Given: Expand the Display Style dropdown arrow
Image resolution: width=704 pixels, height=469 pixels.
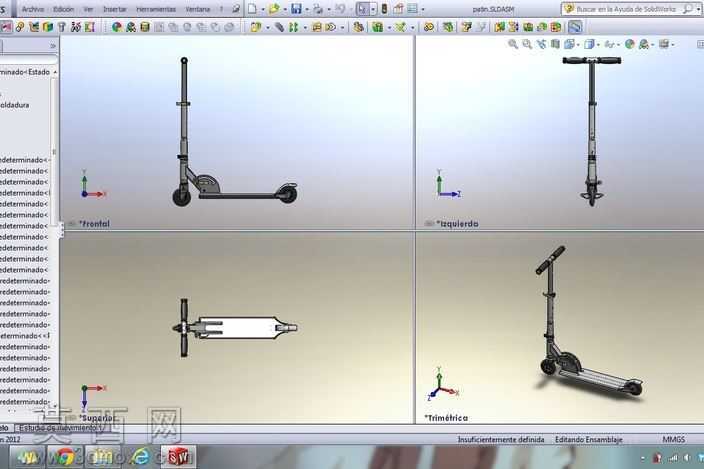Looking at the screenshot, I should tap(598, 45).
